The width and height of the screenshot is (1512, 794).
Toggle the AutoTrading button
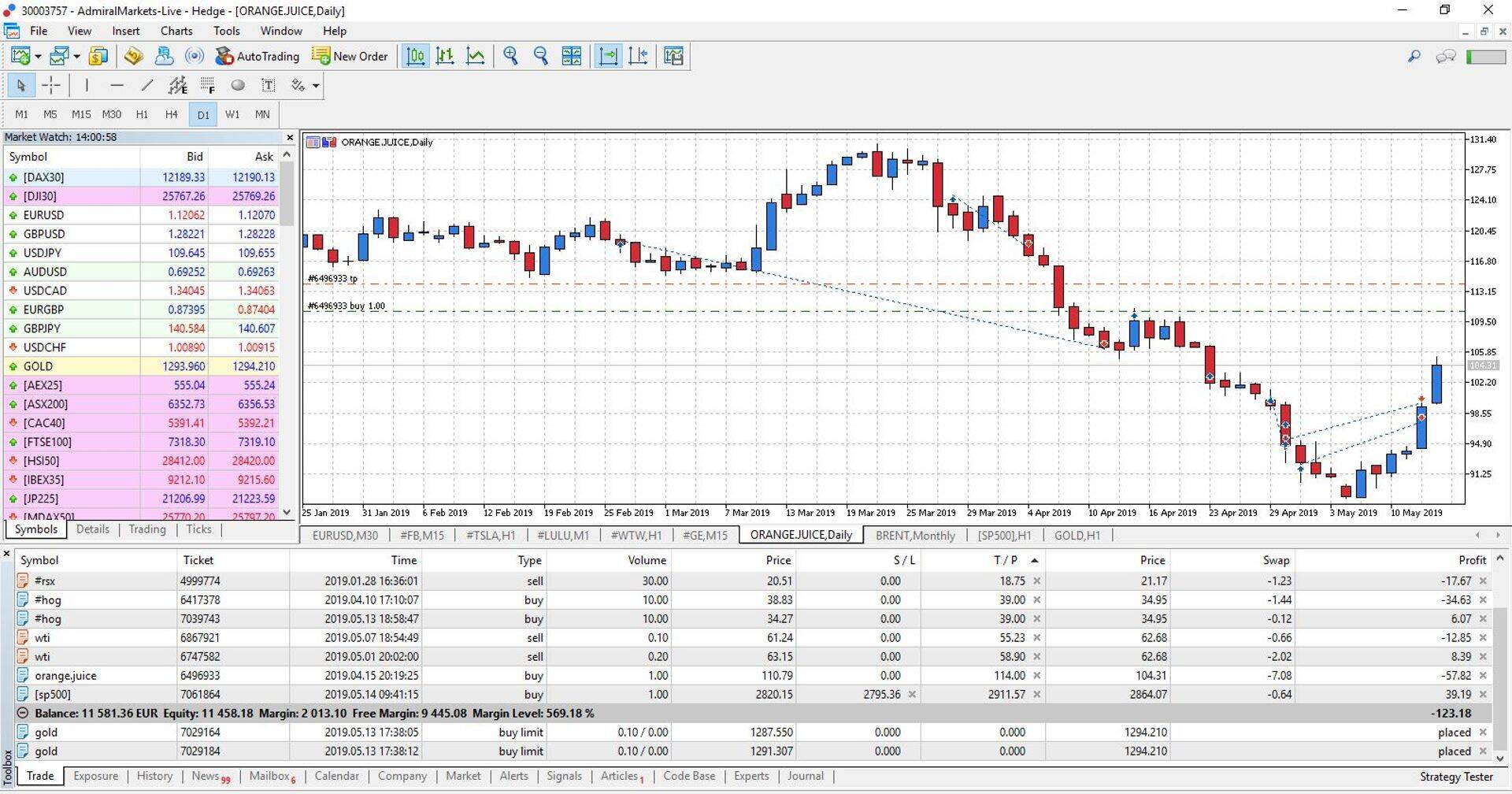pos(258,56)
